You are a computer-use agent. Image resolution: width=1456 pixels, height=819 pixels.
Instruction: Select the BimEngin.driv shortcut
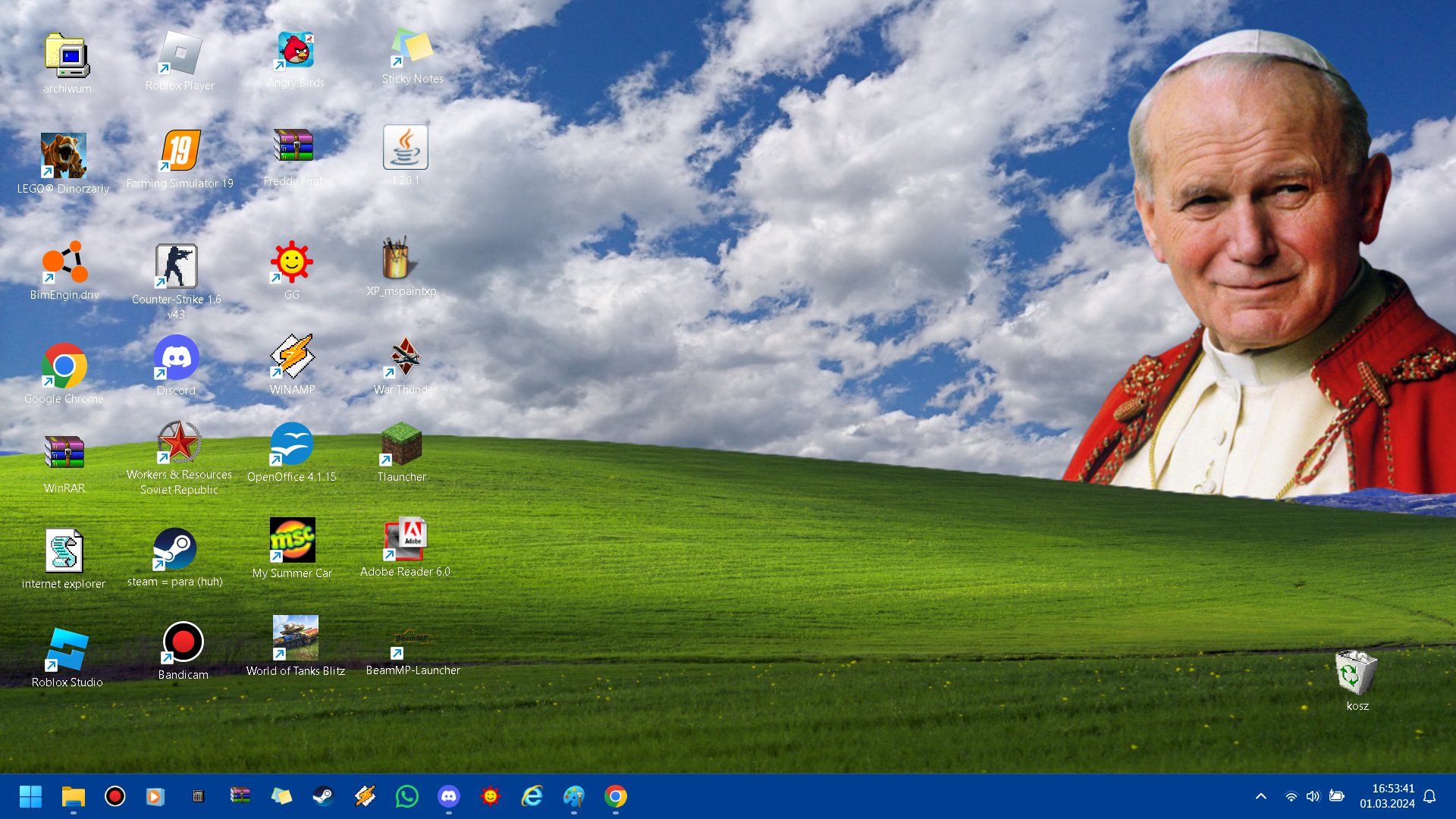pyautogui.click(x=64, y=263)
